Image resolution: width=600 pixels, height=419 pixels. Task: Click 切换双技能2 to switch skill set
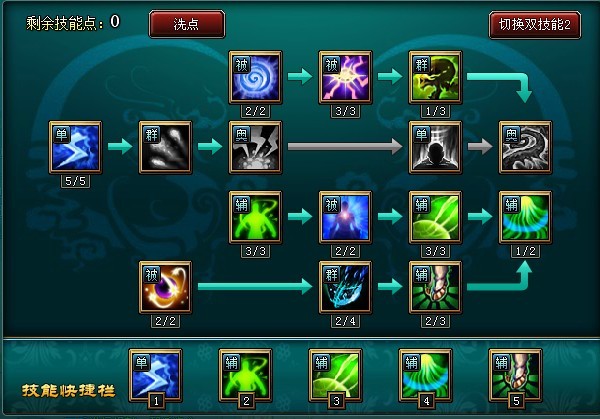click(535, 25)
